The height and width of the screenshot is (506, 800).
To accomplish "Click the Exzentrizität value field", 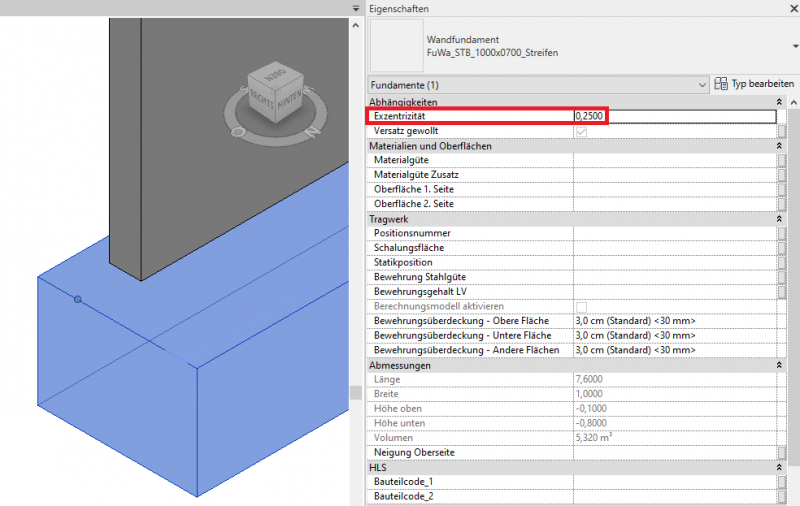I will [x=674, y=116].
